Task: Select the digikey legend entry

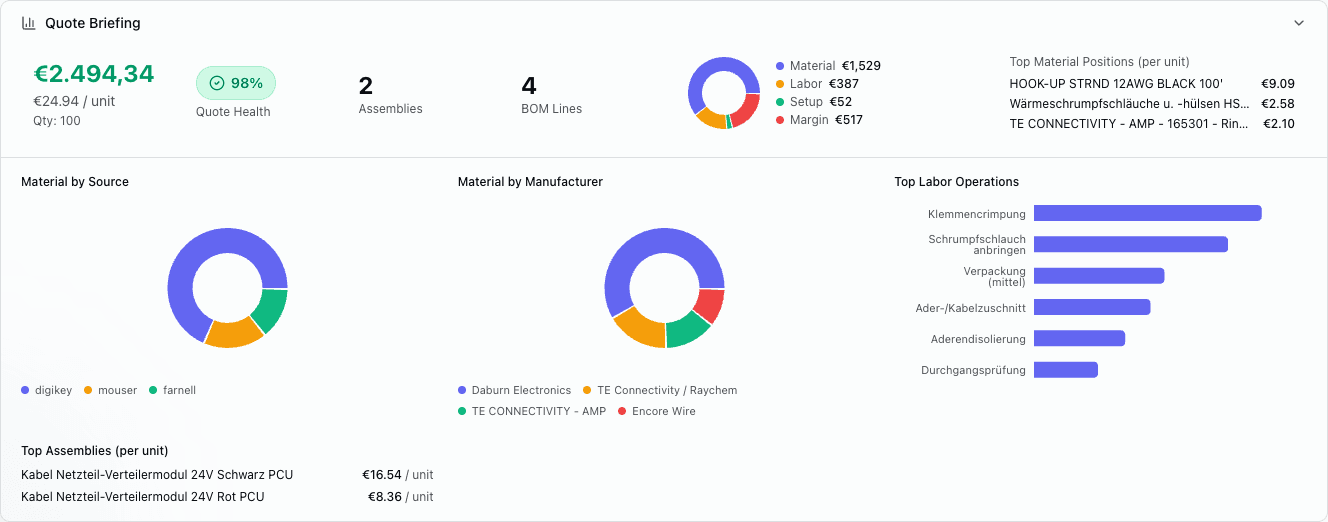Action: (47, 390)
